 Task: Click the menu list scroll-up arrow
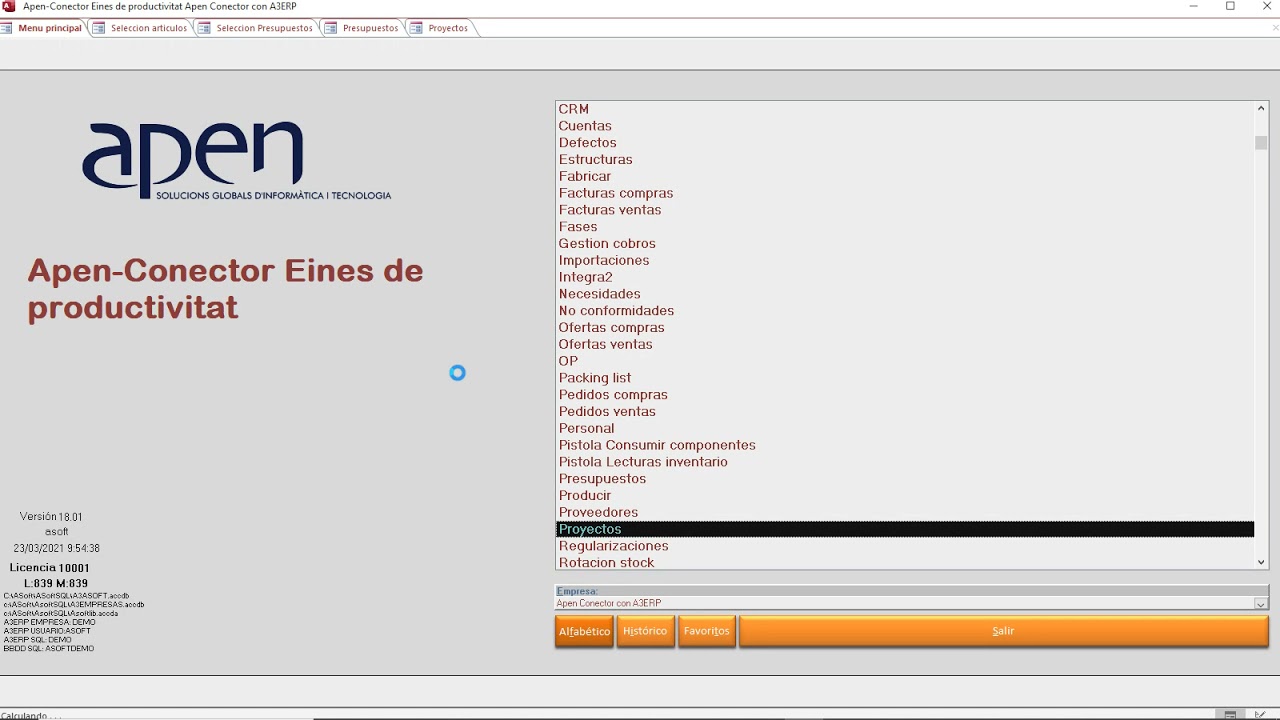(x=1261, y=108)
